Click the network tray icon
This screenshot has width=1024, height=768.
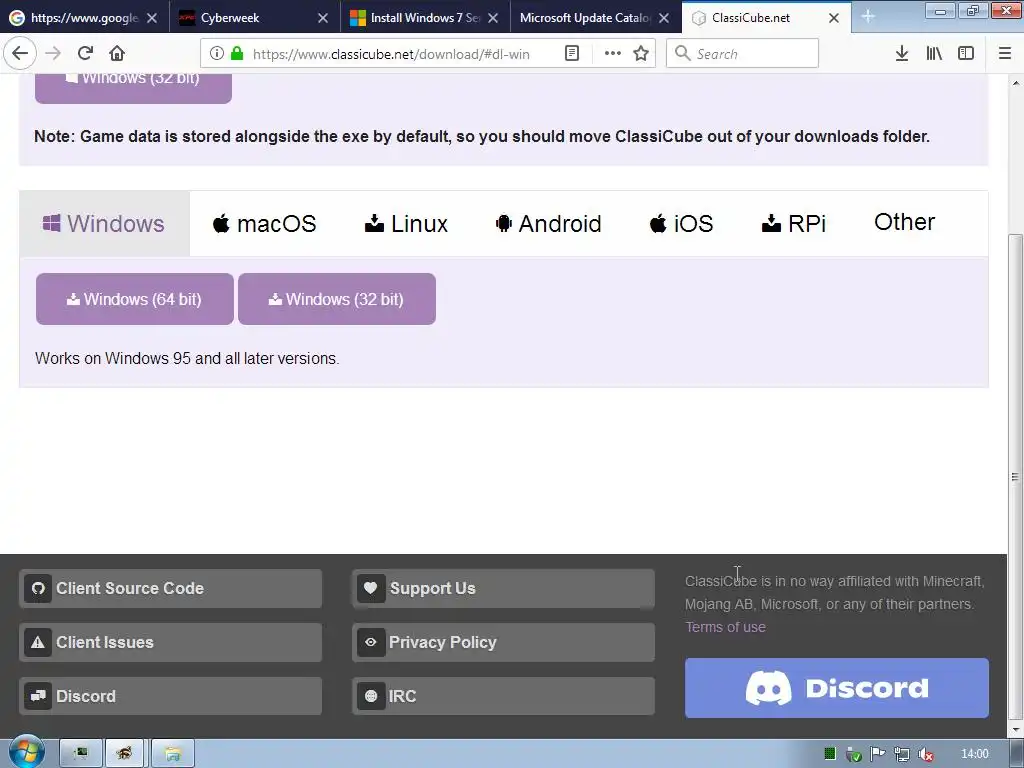[902, 754]
